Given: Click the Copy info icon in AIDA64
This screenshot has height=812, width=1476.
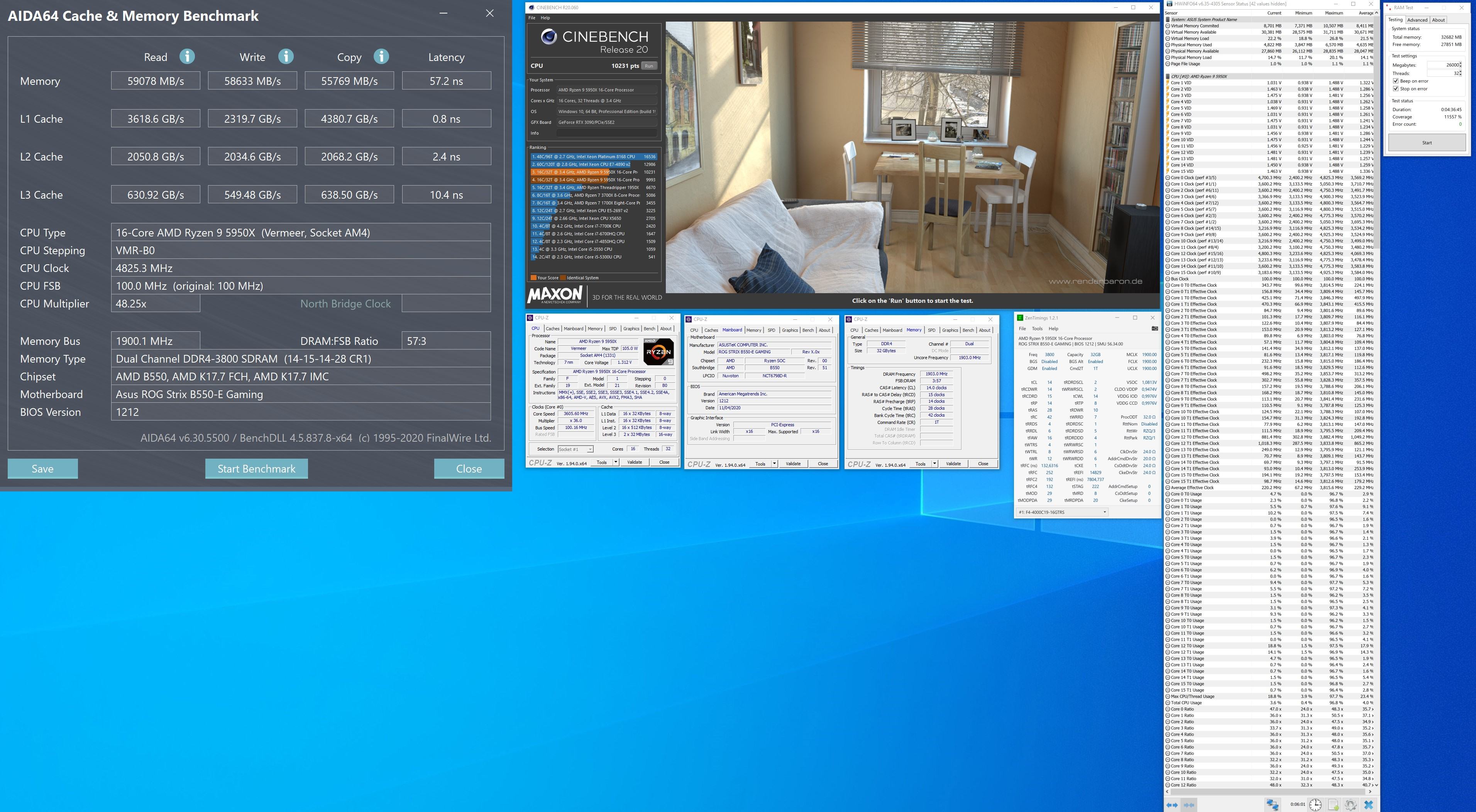Looking at the screenshot, I should [x=381, y=57].
